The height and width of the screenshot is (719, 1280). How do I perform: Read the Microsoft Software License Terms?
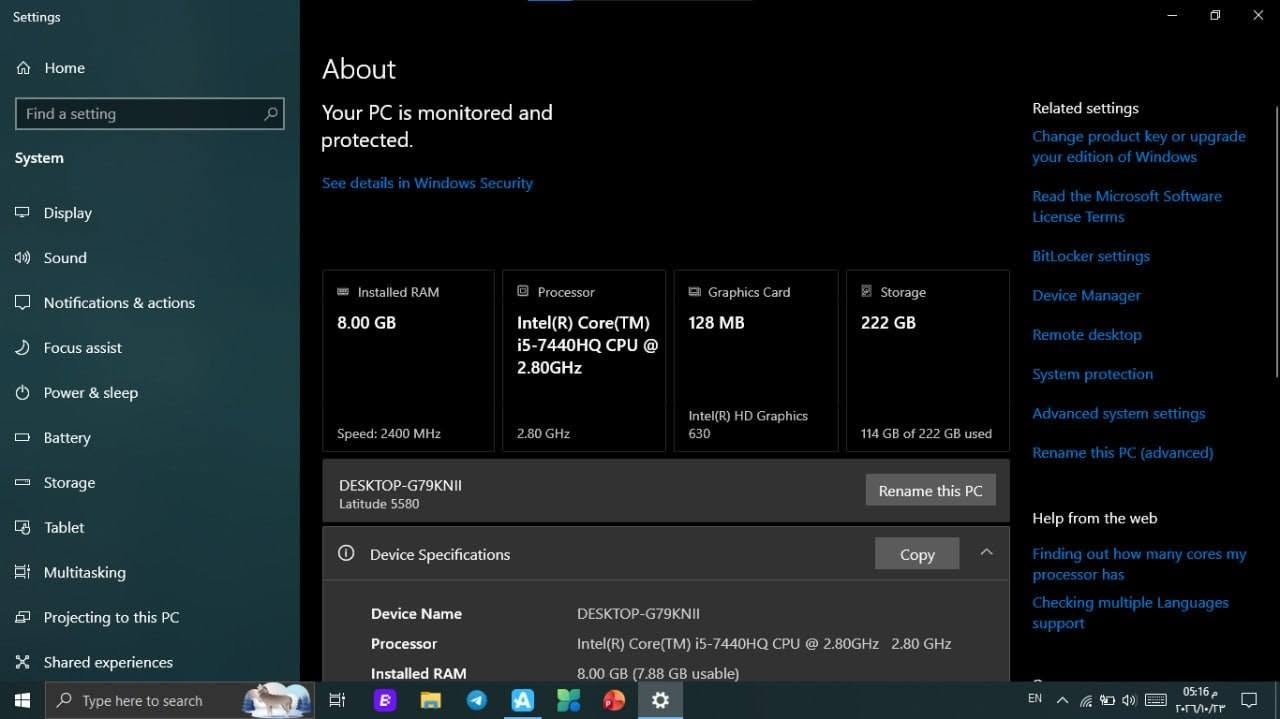[x=1127, y=206]
